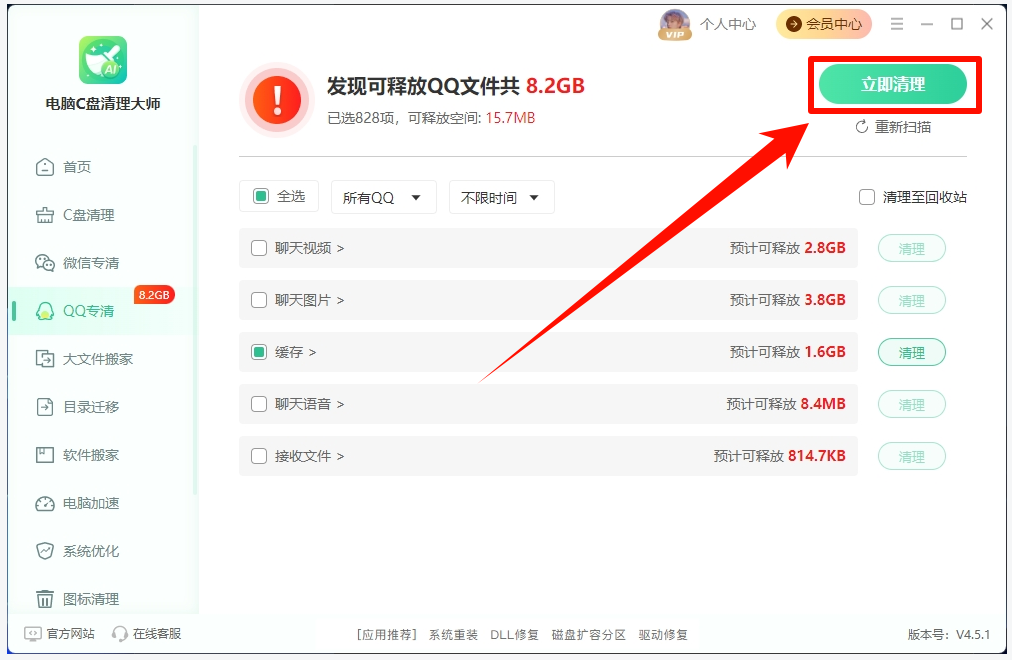This screenshot has width=1012, height=660.
Task: Click the 8.2GB badge on QQ专清
Action: click(154, 295)
